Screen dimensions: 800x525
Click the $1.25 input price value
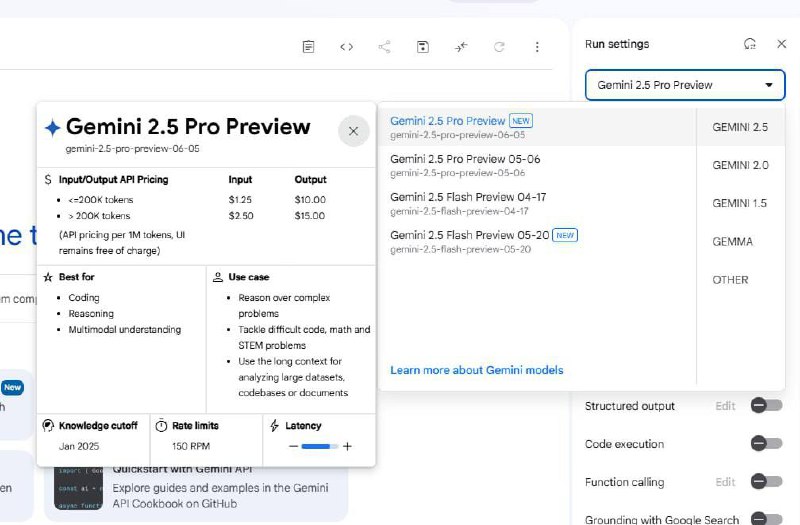point(240,200)
